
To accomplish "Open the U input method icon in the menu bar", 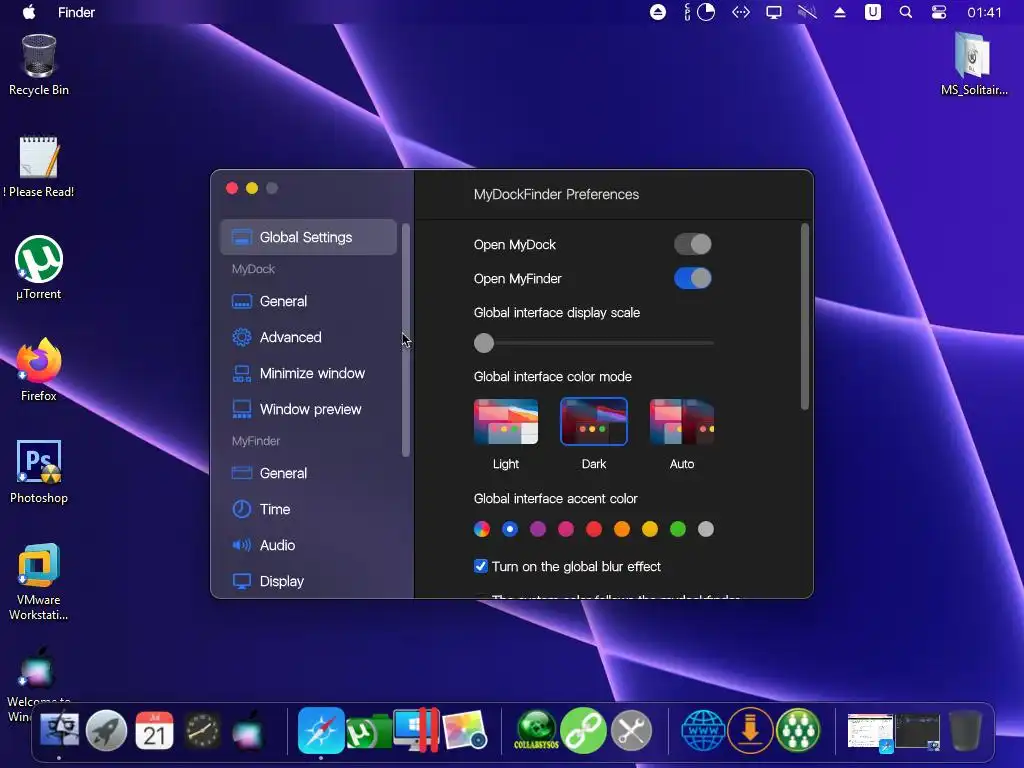I will pos(872,12).
